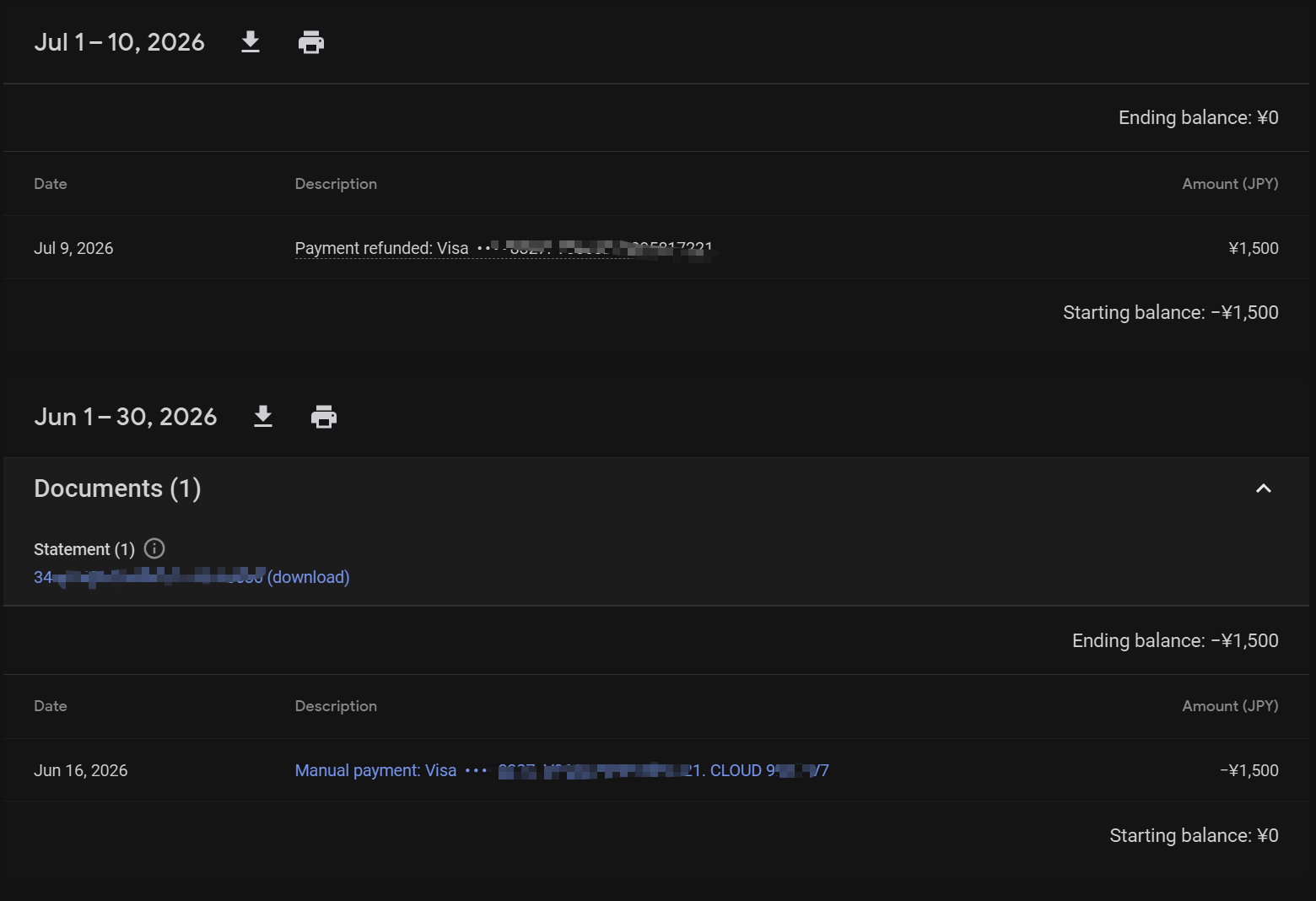Click the Description column header in June table
The height and width of the screenshot is (901, 1316).
point(336,706)
